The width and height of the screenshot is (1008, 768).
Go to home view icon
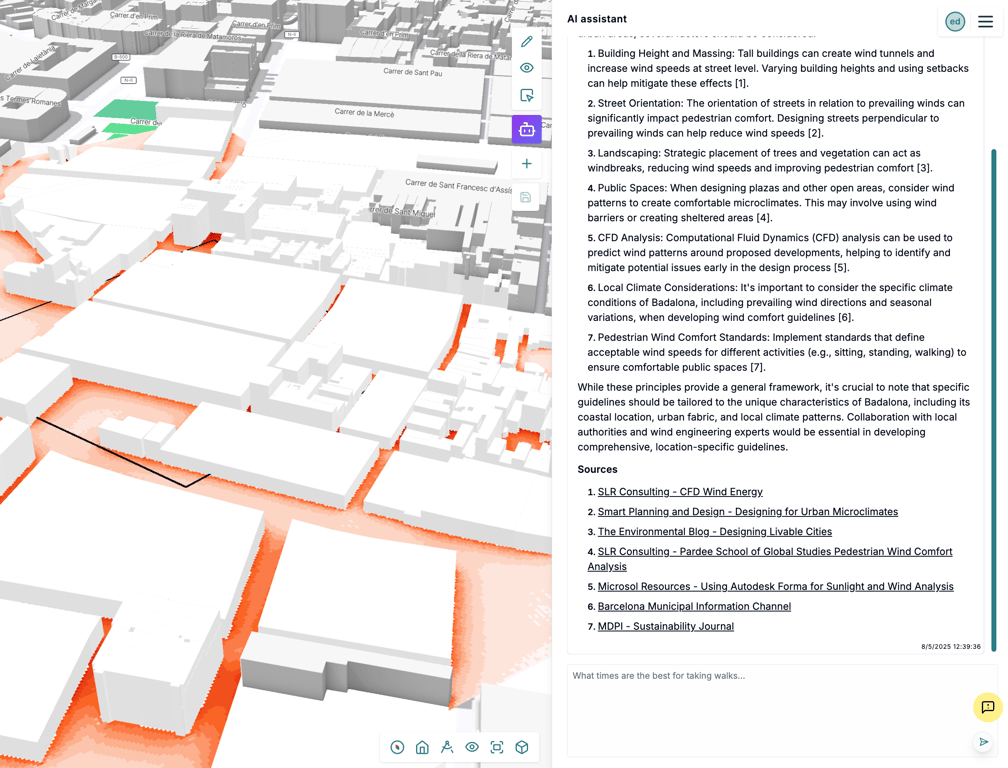(422, 747)
